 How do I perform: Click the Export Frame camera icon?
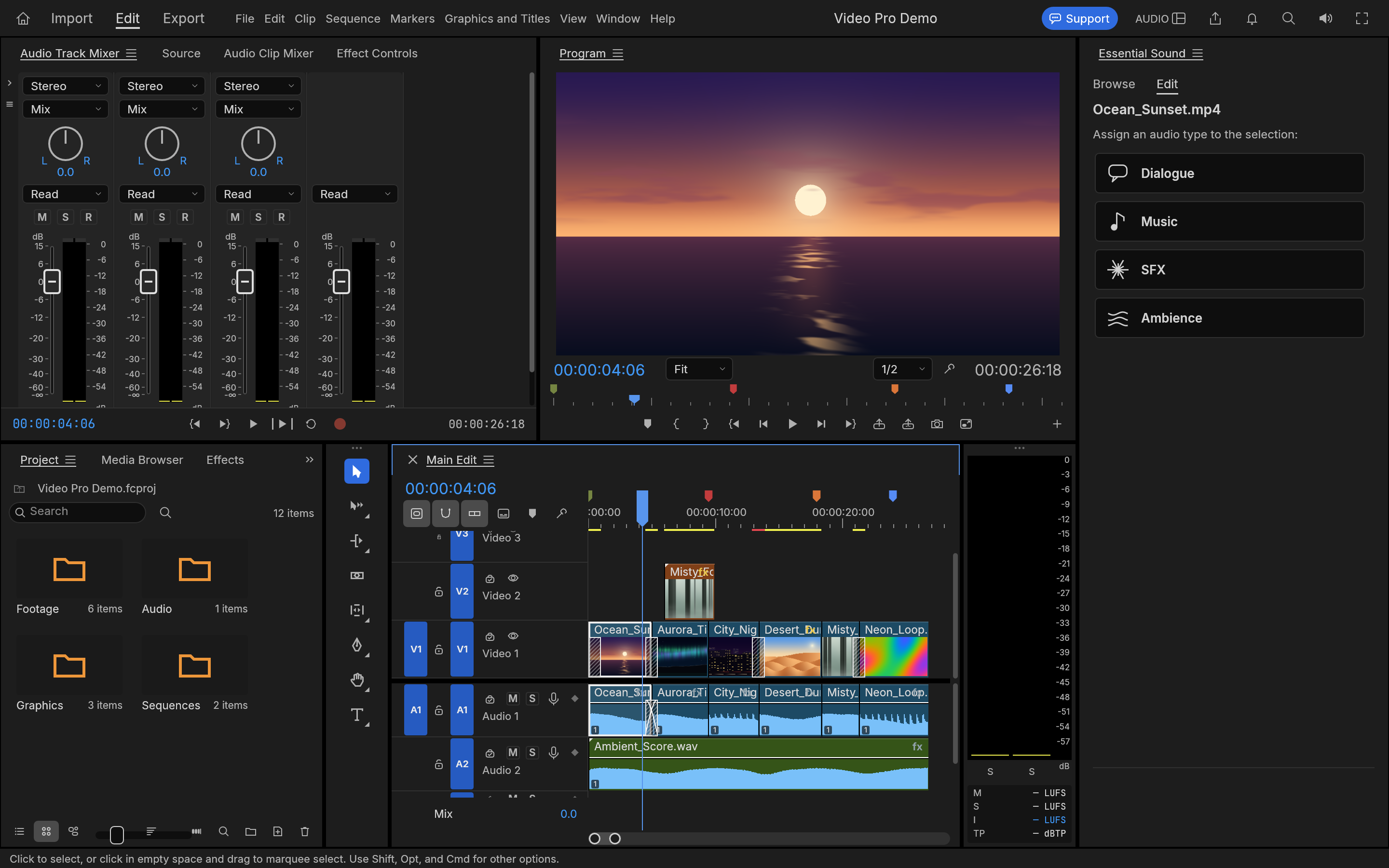pos(937,424)
